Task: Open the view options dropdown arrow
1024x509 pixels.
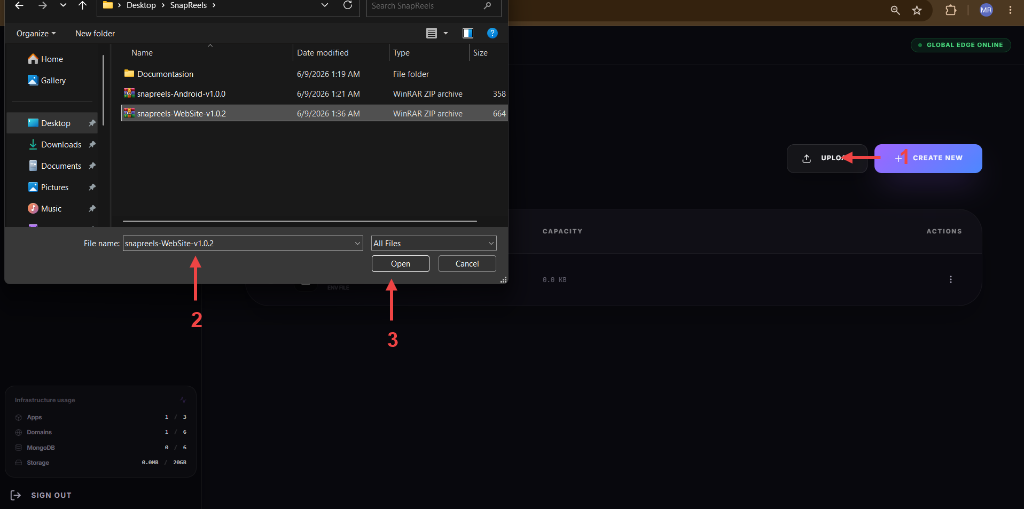Action: (446, 33)
